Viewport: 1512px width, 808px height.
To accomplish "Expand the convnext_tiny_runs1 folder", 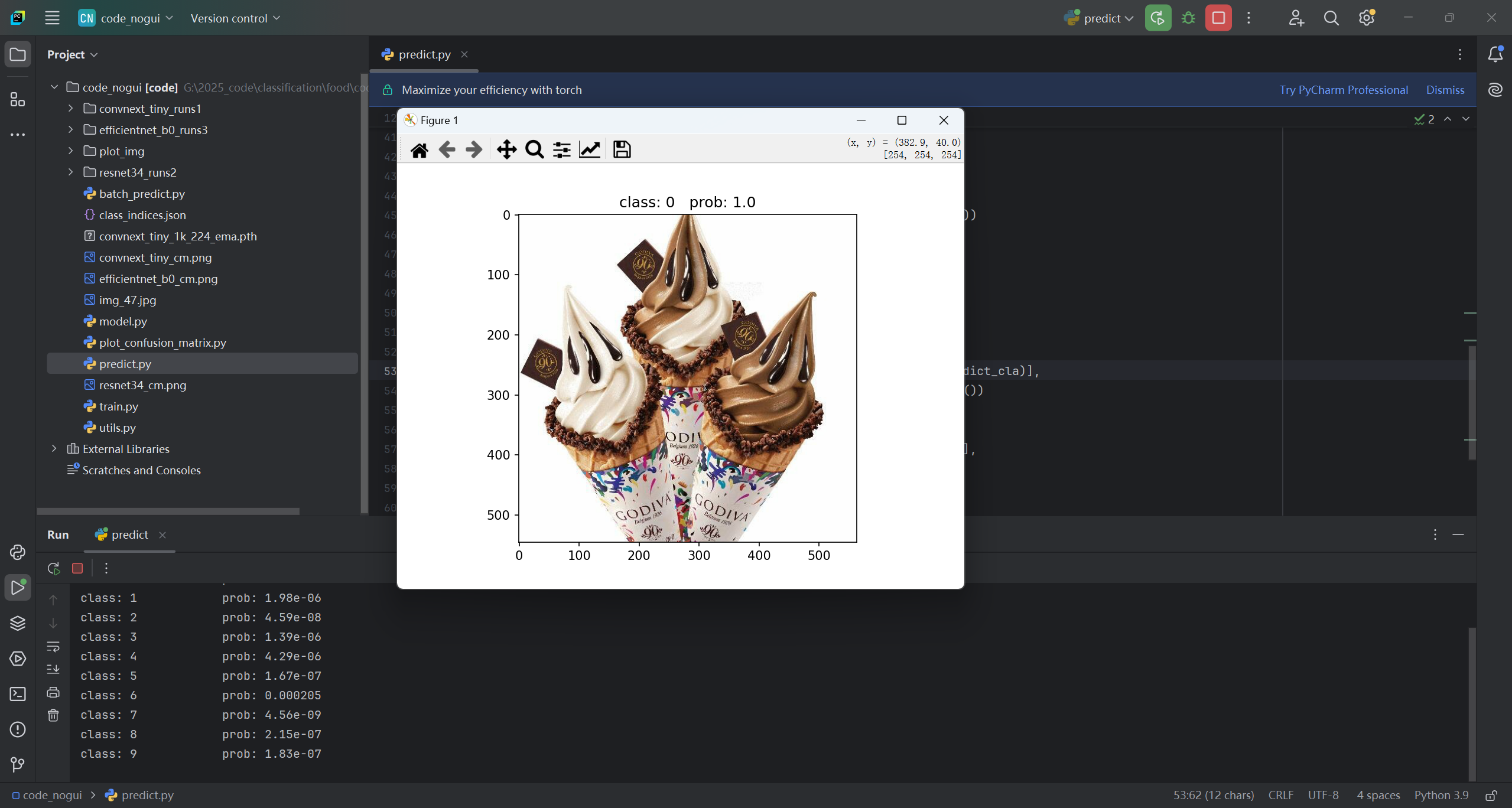I will click(x=70, y=108).
